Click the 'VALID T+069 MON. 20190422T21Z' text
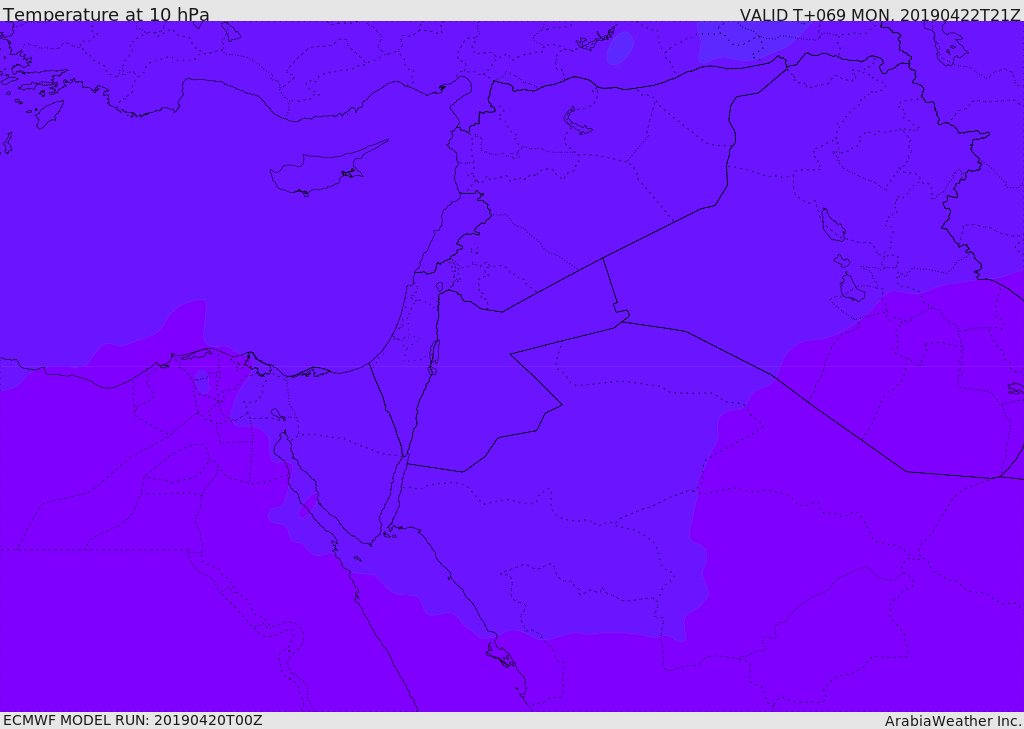This screenshot has height=729, width=1024. click(x=880, y=14)
